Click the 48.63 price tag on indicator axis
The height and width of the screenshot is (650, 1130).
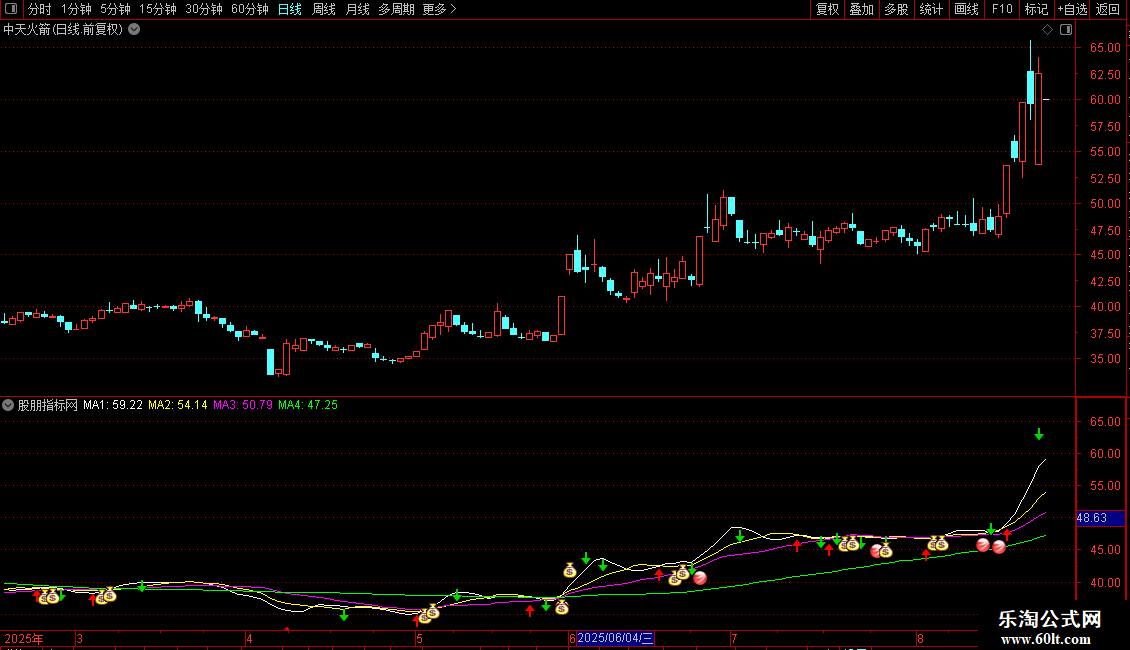pos(1100,518)
